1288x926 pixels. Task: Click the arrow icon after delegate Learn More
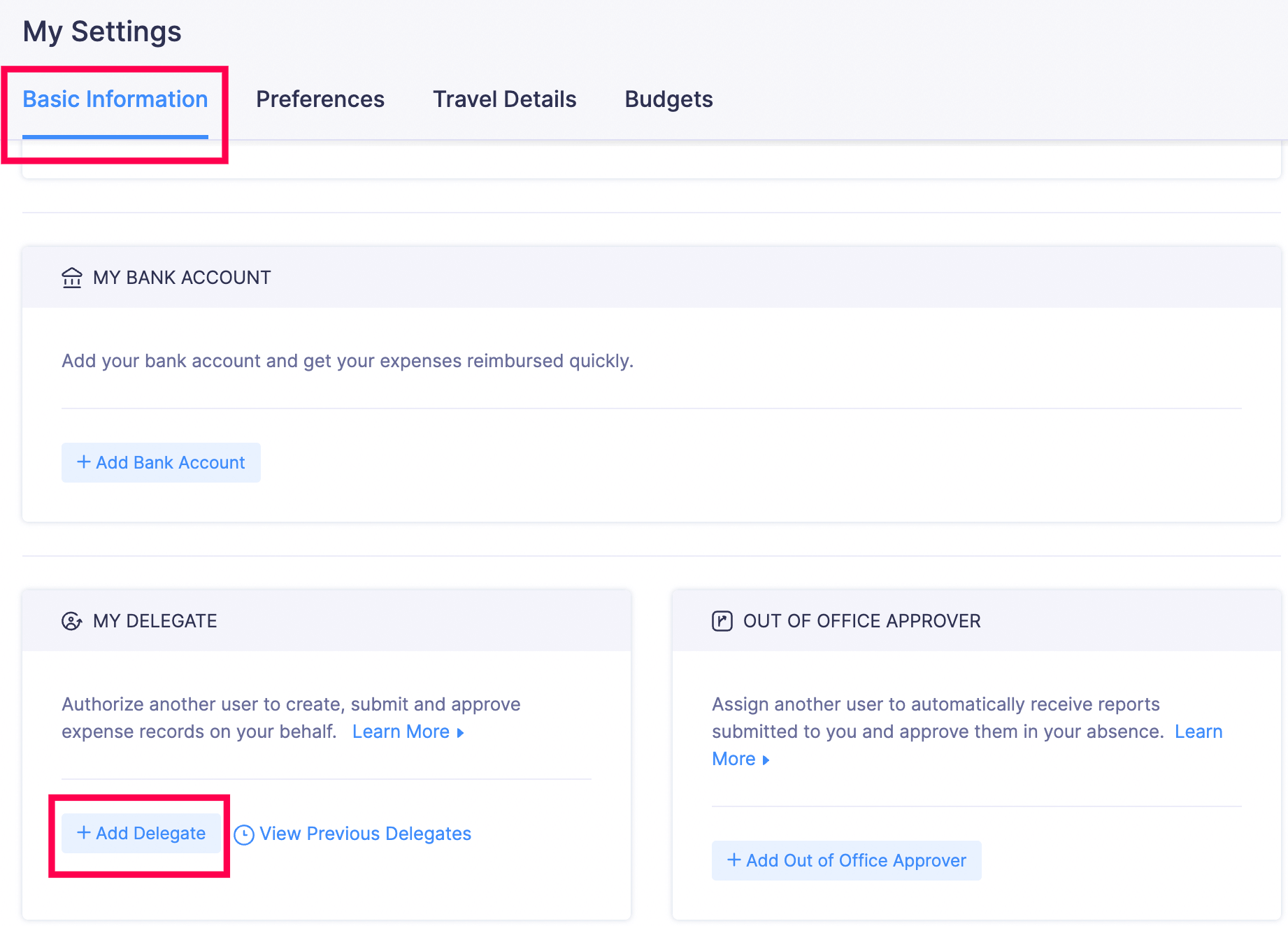459,732
